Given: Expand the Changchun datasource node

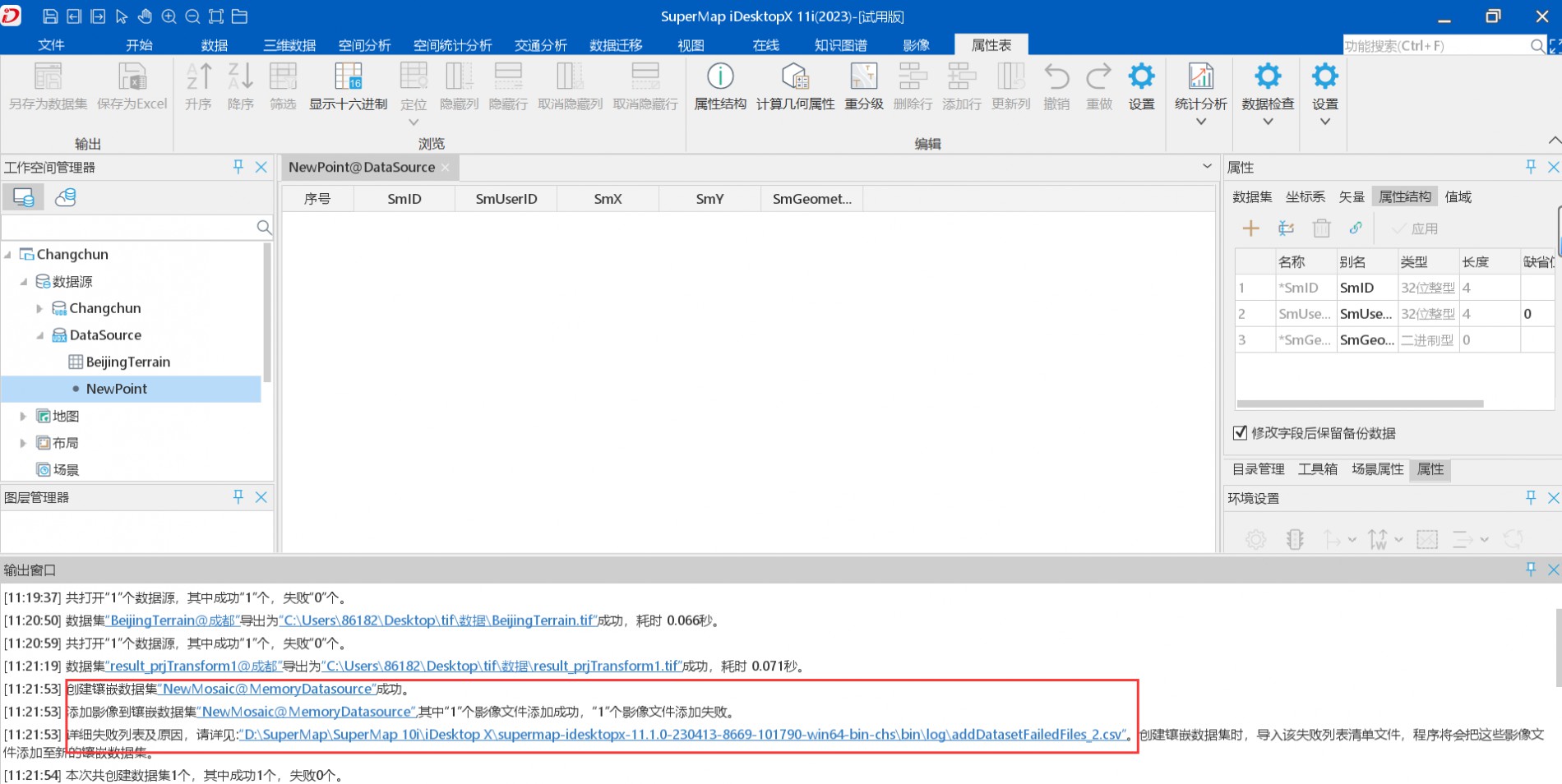Looking at the screenshot, I should tap(39, 309).
